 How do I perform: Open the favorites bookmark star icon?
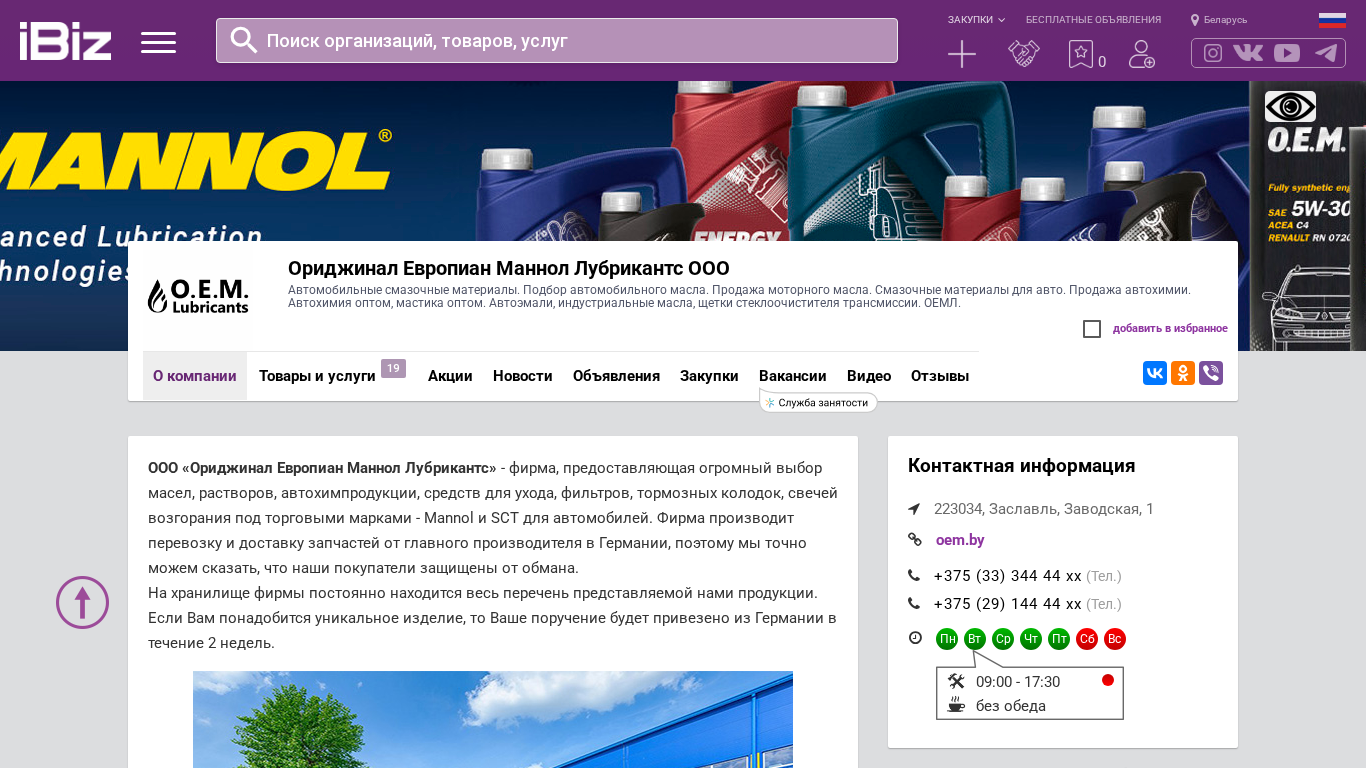tap(1080, 54)
